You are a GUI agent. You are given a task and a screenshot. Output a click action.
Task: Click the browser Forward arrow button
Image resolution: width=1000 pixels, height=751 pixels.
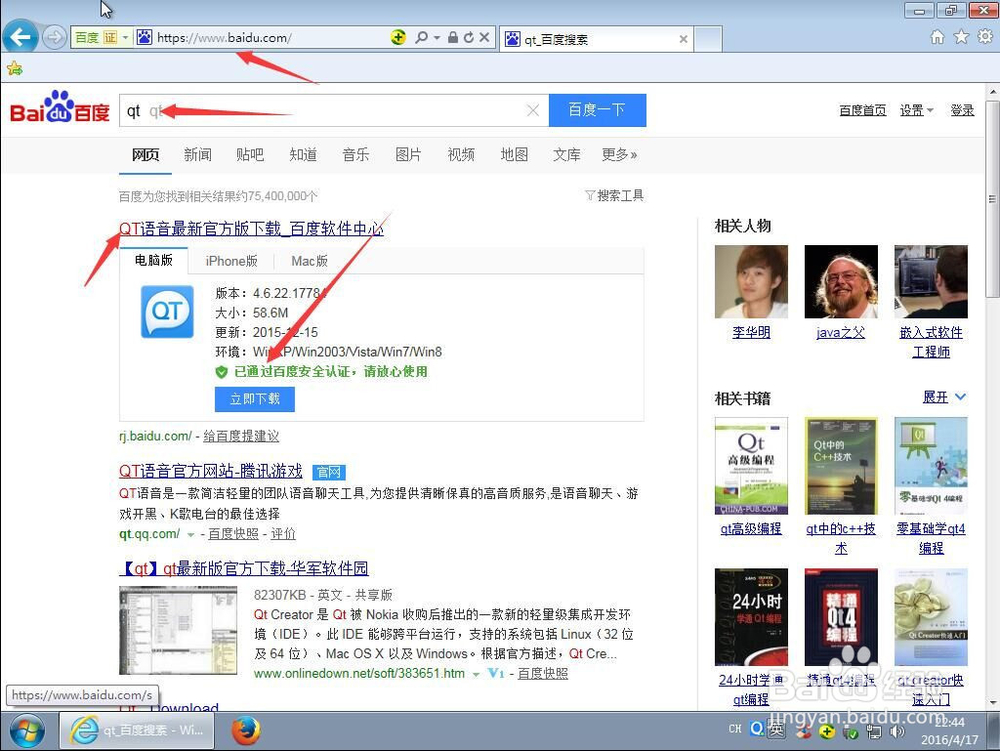point(55,38)
